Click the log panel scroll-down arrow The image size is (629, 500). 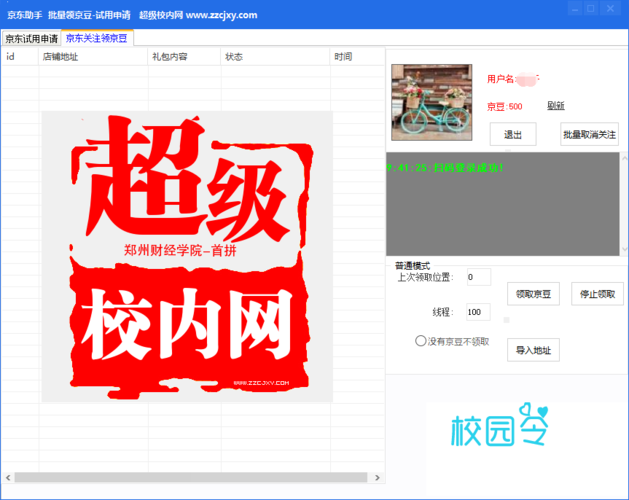click(624, 250)
